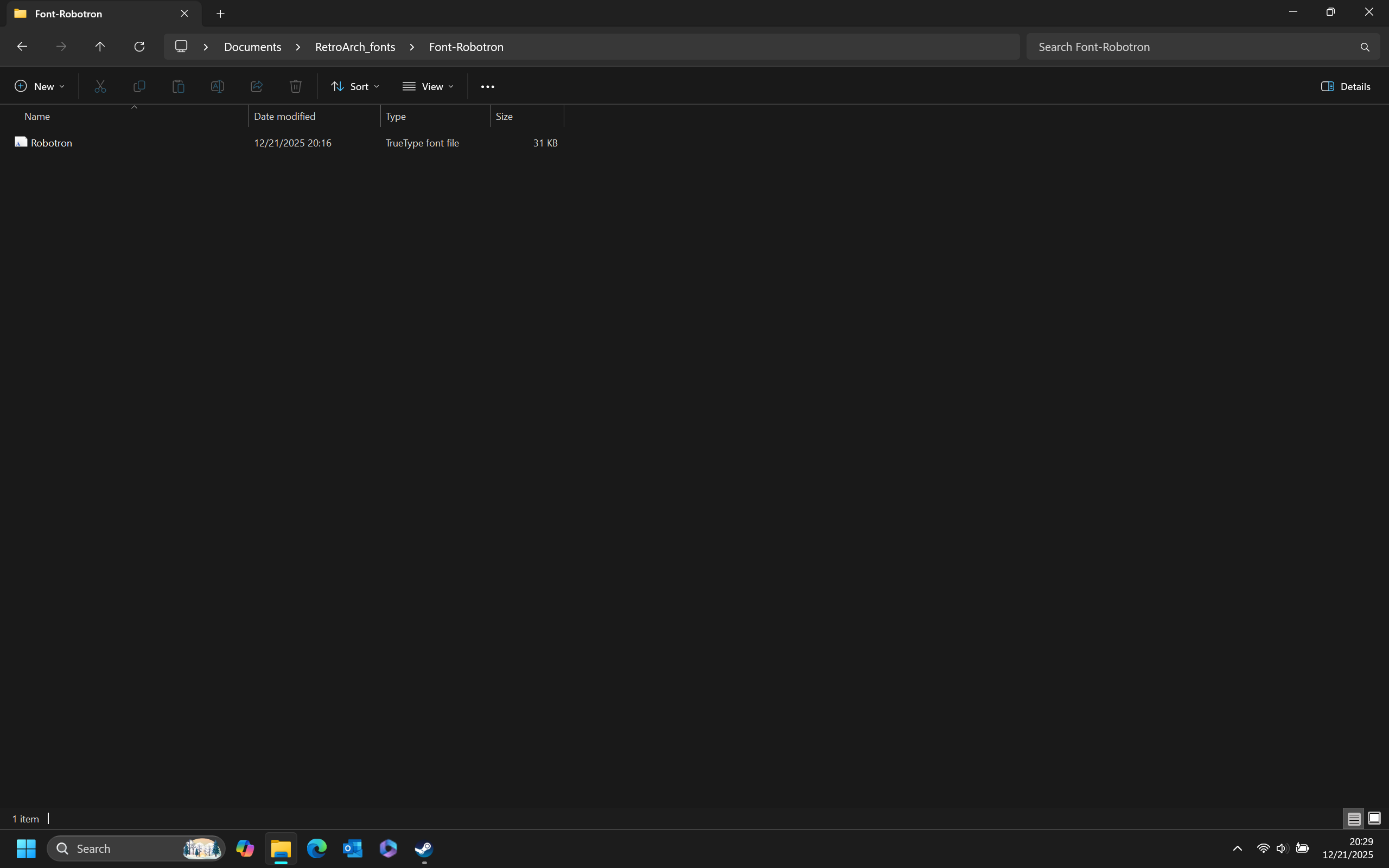Screen dimensions: 1389x868
Task: Navigate back with the left arrow
Action: tap(22, 47)
